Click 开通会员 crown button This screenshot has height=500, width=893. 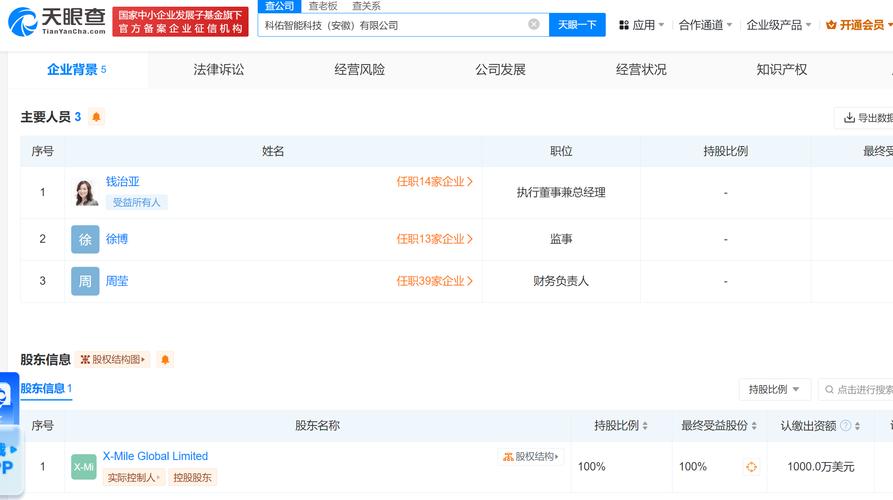tap(859, 25)
